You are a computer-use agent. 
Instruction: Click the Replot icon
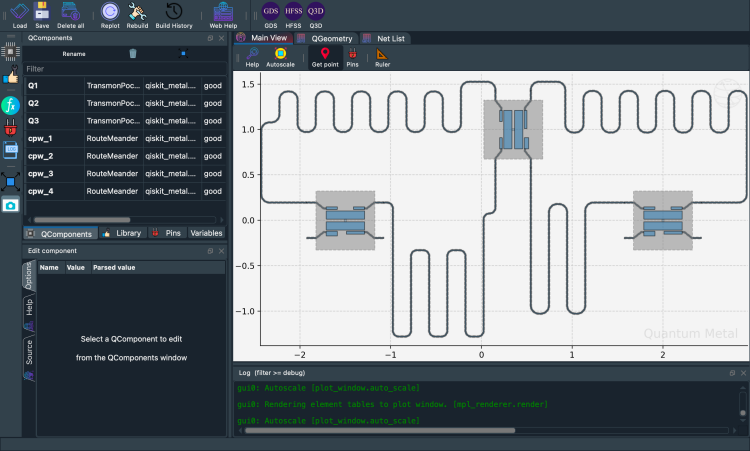[x=110, y=15]
